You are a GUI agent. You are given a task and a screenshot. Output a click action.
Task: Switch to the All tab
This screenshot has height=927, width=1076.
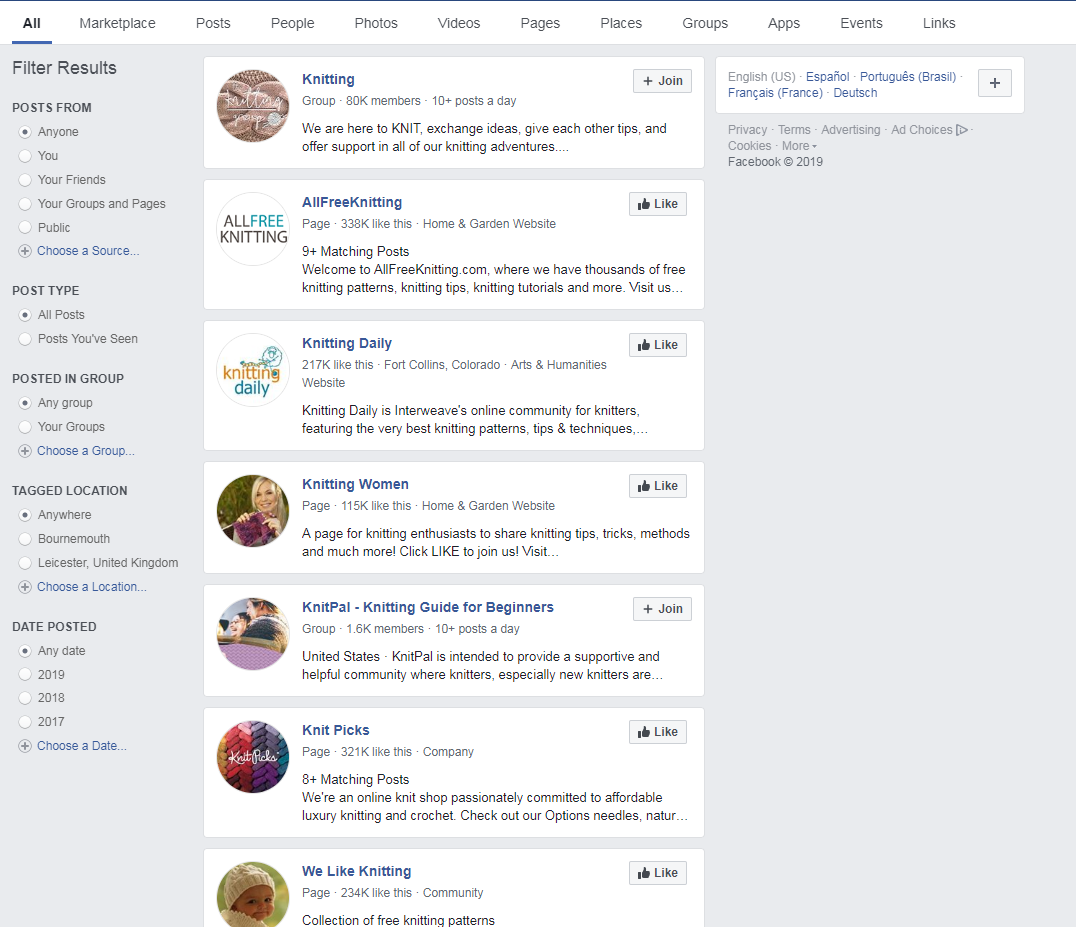coord(32,23)
